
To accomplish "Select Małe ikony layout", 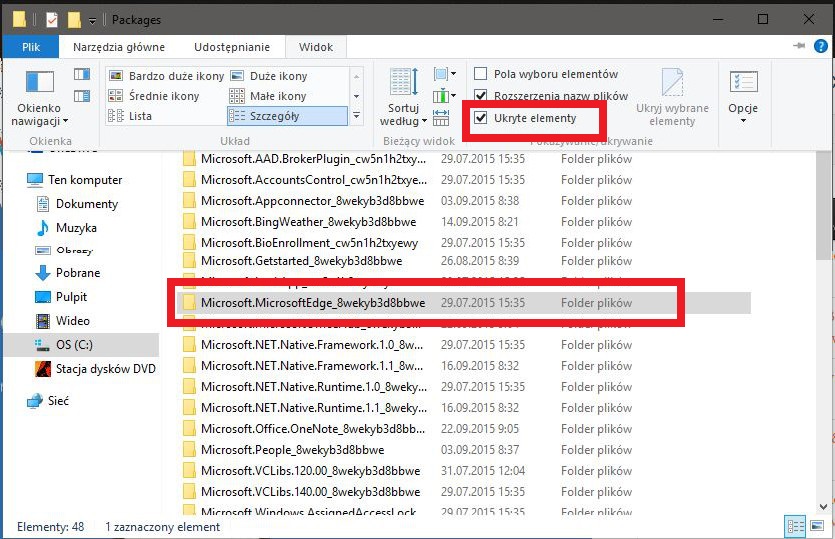I will point(268,96).
